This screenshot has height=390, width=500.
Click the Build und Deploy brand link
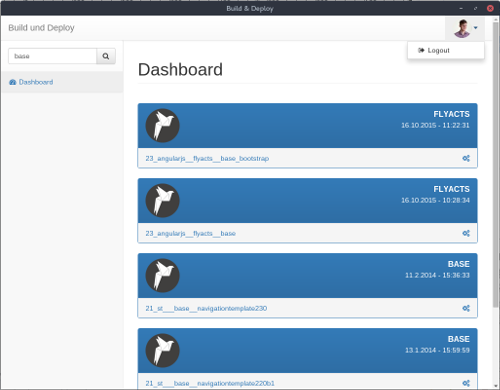tap(41, 28)
